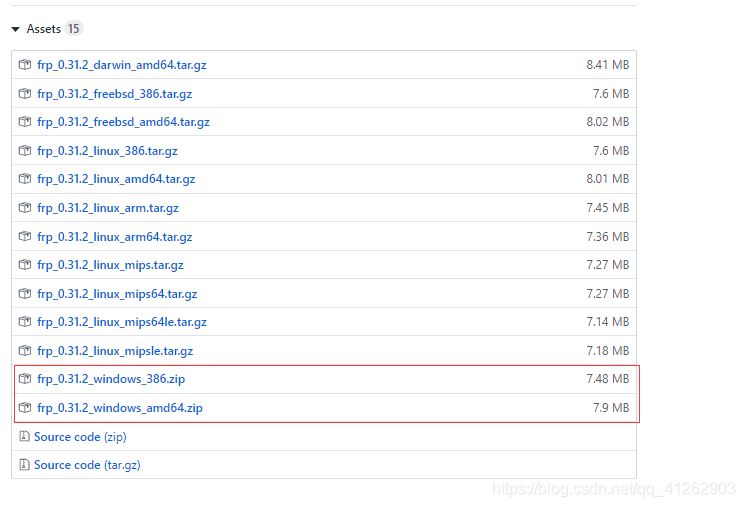Click the 8.01 MB size of linux_amd64
The height and width of the screenshot is (507, 745).
(607, 179)
